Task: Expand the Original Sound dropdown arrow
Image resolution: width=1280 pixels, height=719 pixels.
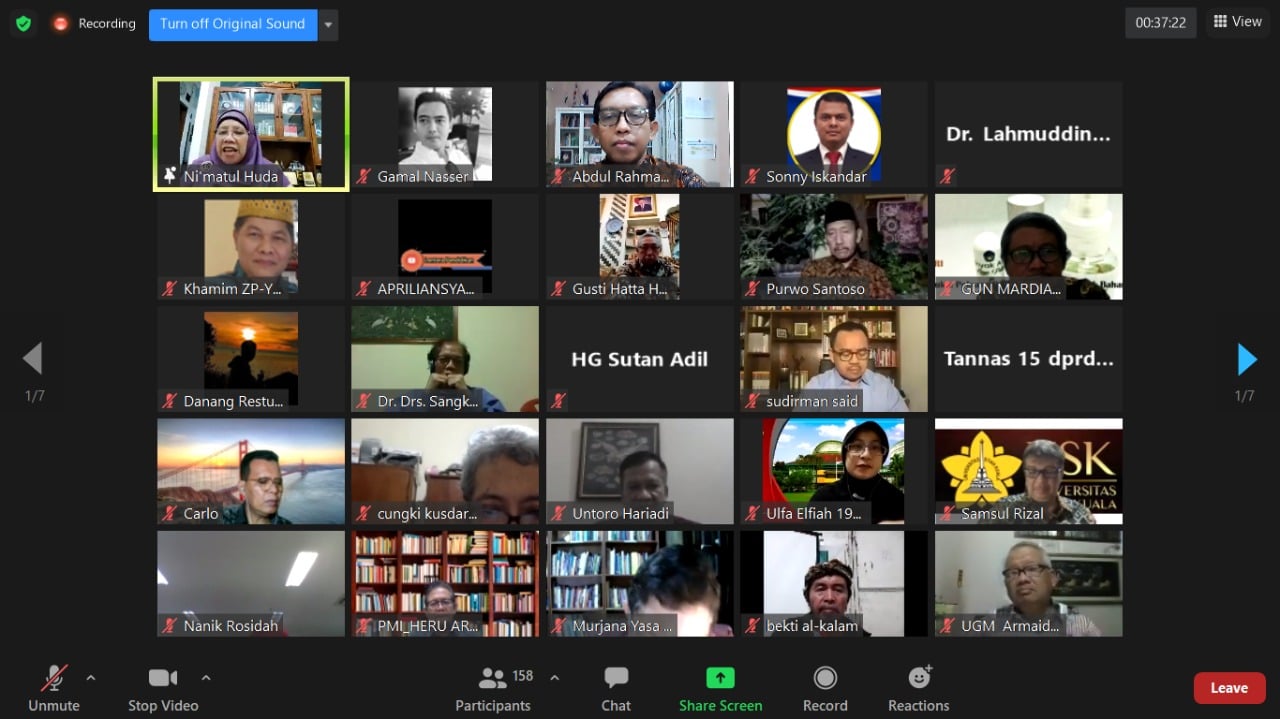Action: point(327,24)
